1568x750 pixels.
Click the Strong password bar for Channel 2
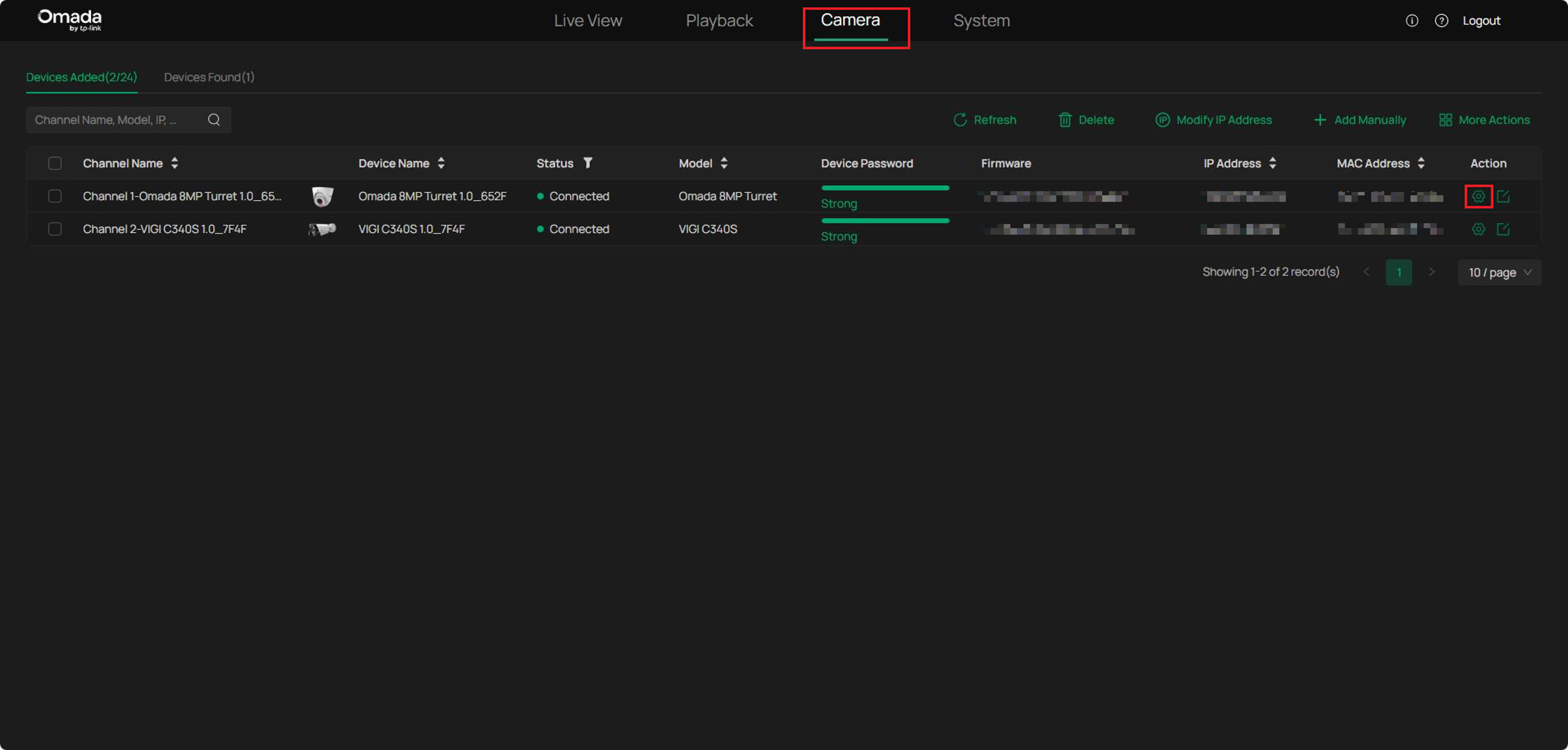tap(885, 221)
